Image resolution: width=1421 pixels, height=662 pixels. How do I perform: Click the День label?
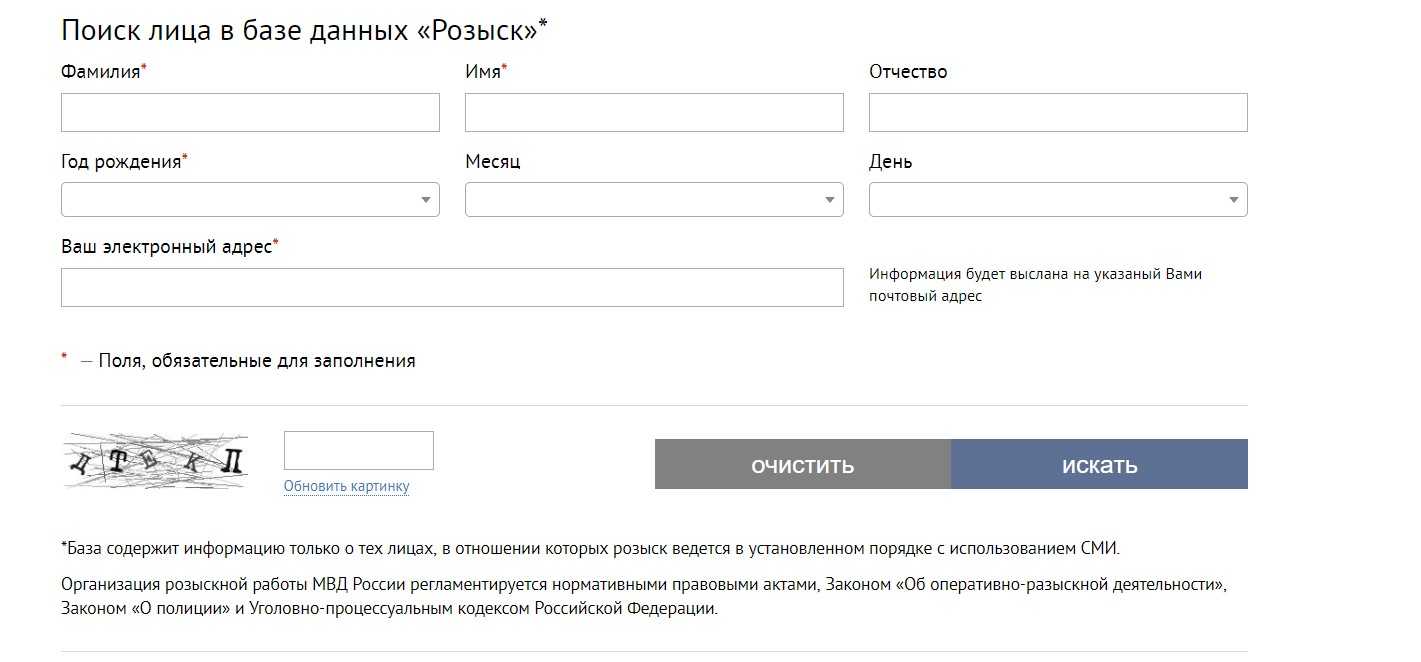[890, 162]
